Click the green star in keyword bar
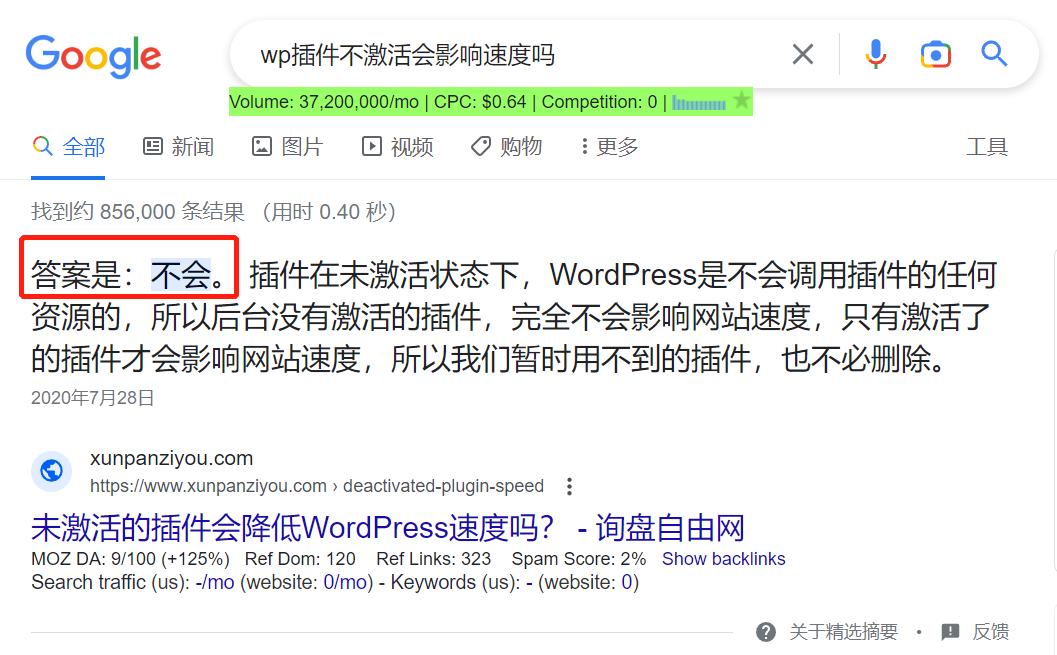1057x655 pixels. click(x=742, y=101)
